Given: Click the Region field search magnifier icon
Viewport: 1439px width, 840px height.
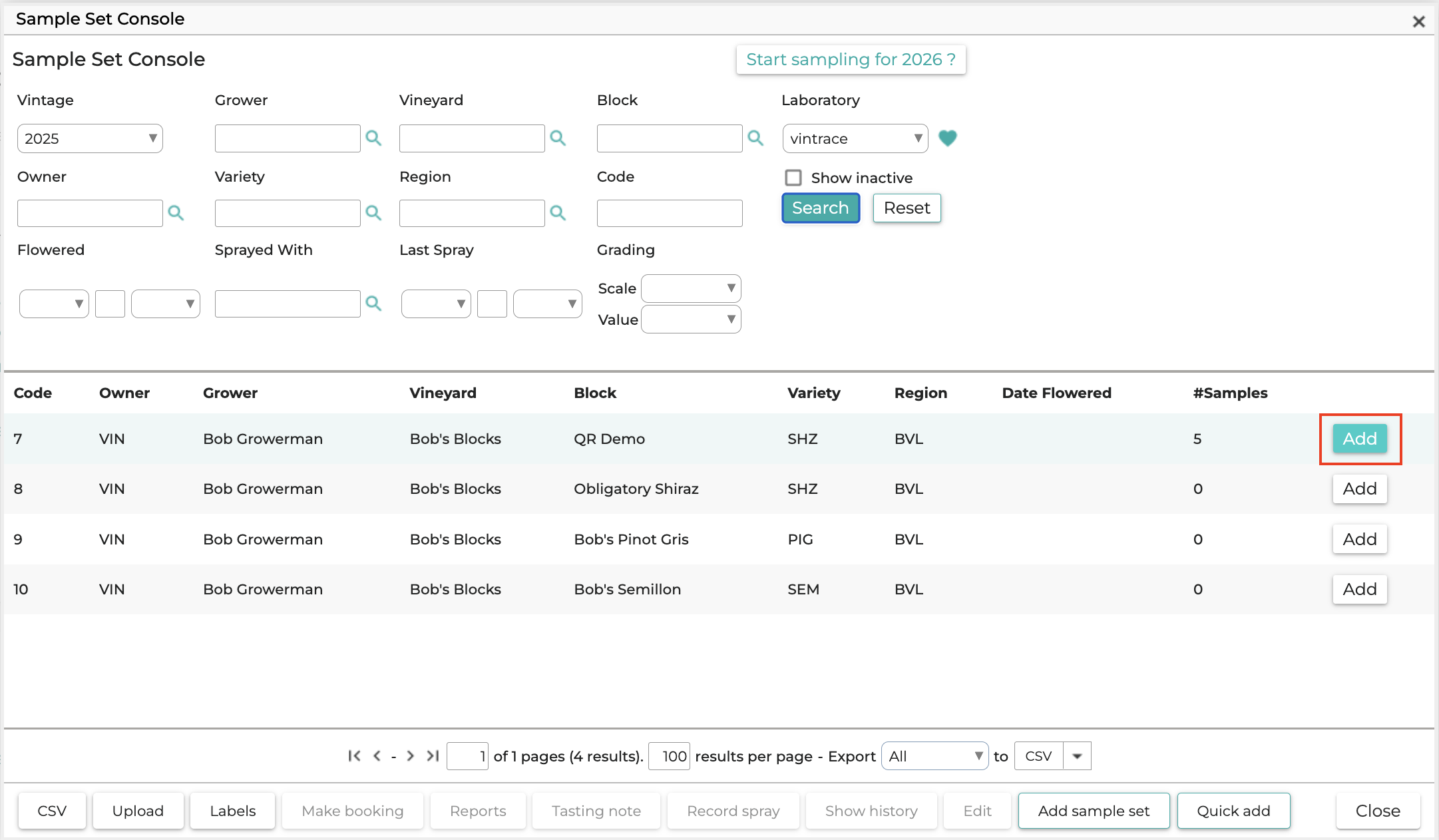Looking at the screenshot, I should (558, 213).
